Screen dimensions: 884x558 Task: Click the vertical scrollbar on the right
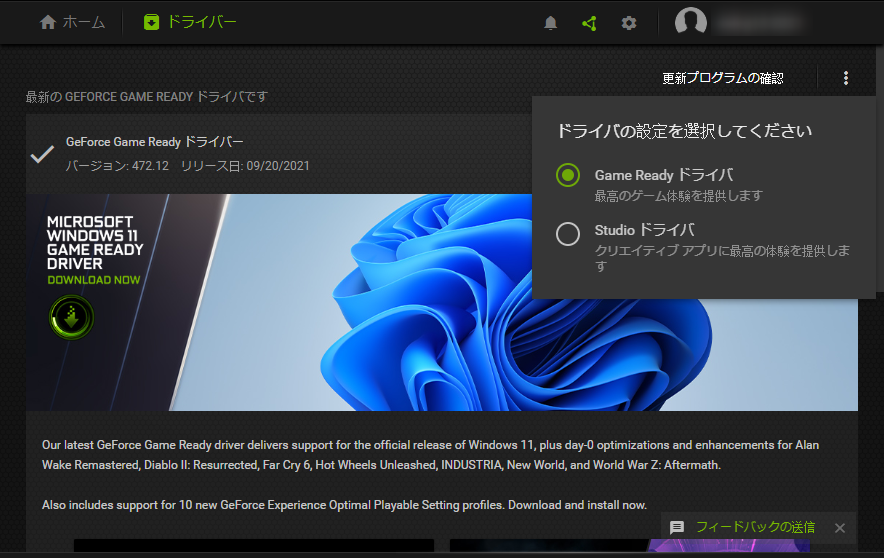(879, 299)
